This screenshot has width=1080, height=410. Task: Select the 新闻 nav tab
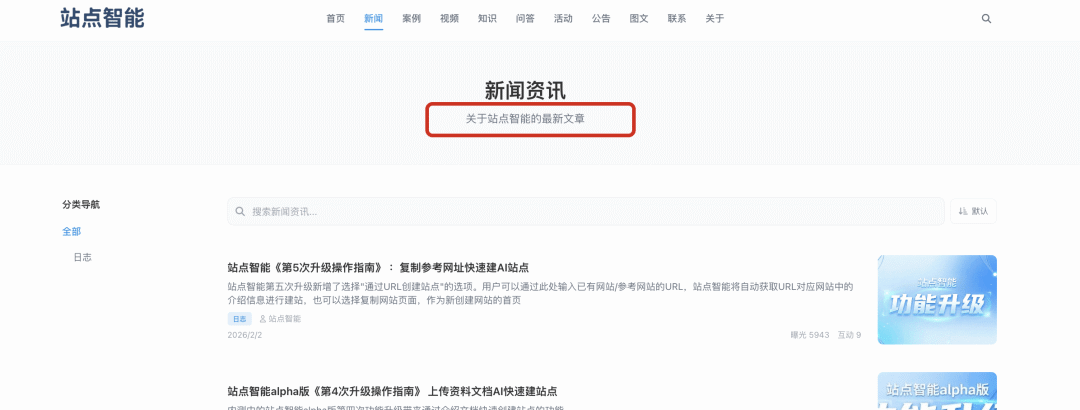pyautogui.click(x=373, y=19)
